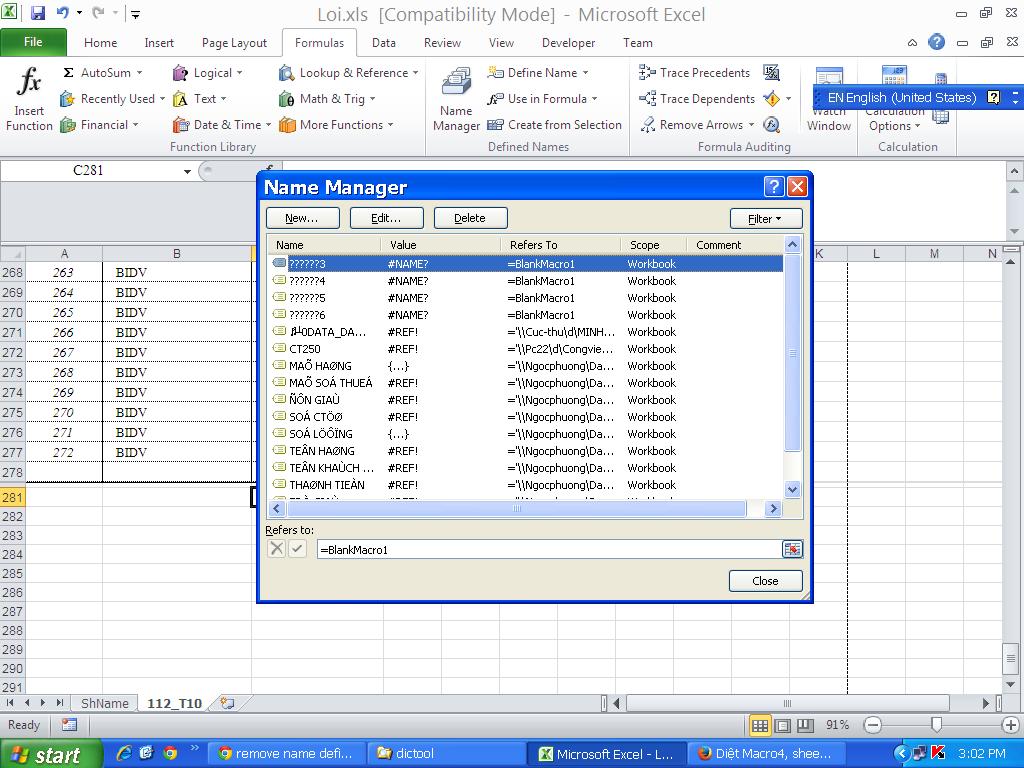1024x768 pixels.
Task: Open the AutoSum dropdown arrow
Action: (139, 73)
